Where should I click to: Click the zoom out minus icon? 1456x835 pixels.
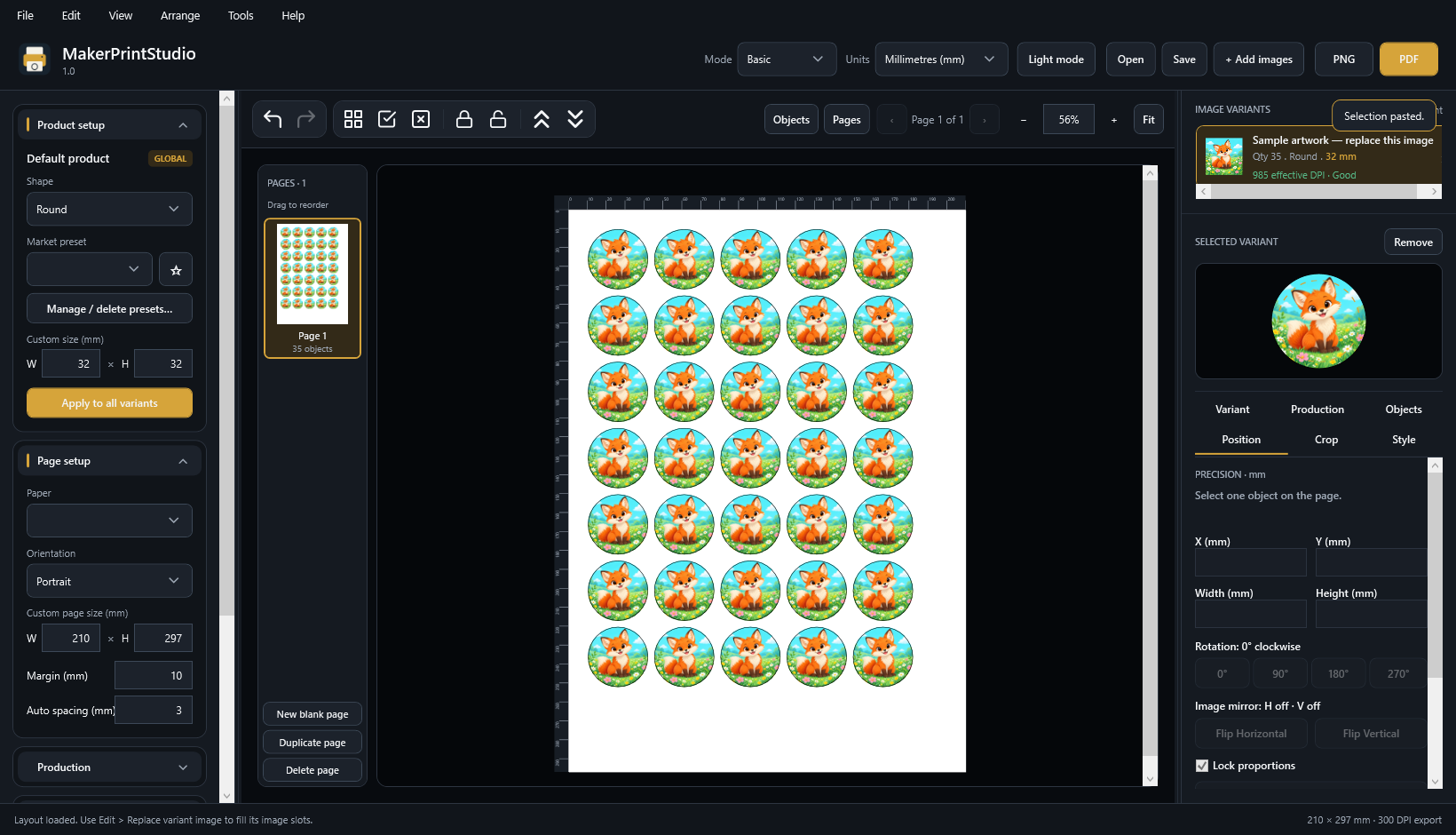(1023, 120)
